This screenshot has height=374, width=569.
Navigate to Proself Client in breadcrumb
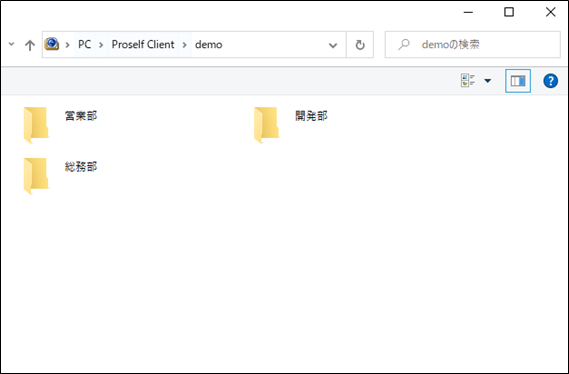[143, 44]
